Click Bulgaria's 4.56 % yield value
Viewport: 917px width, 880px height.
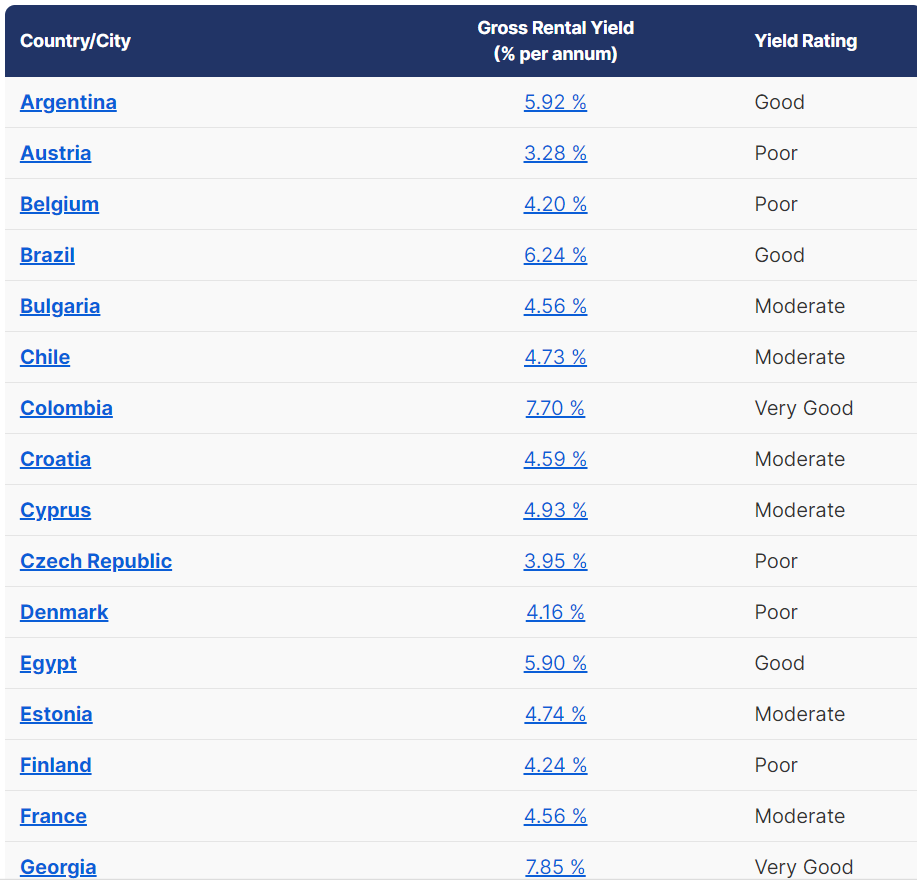tap(555, 306)
